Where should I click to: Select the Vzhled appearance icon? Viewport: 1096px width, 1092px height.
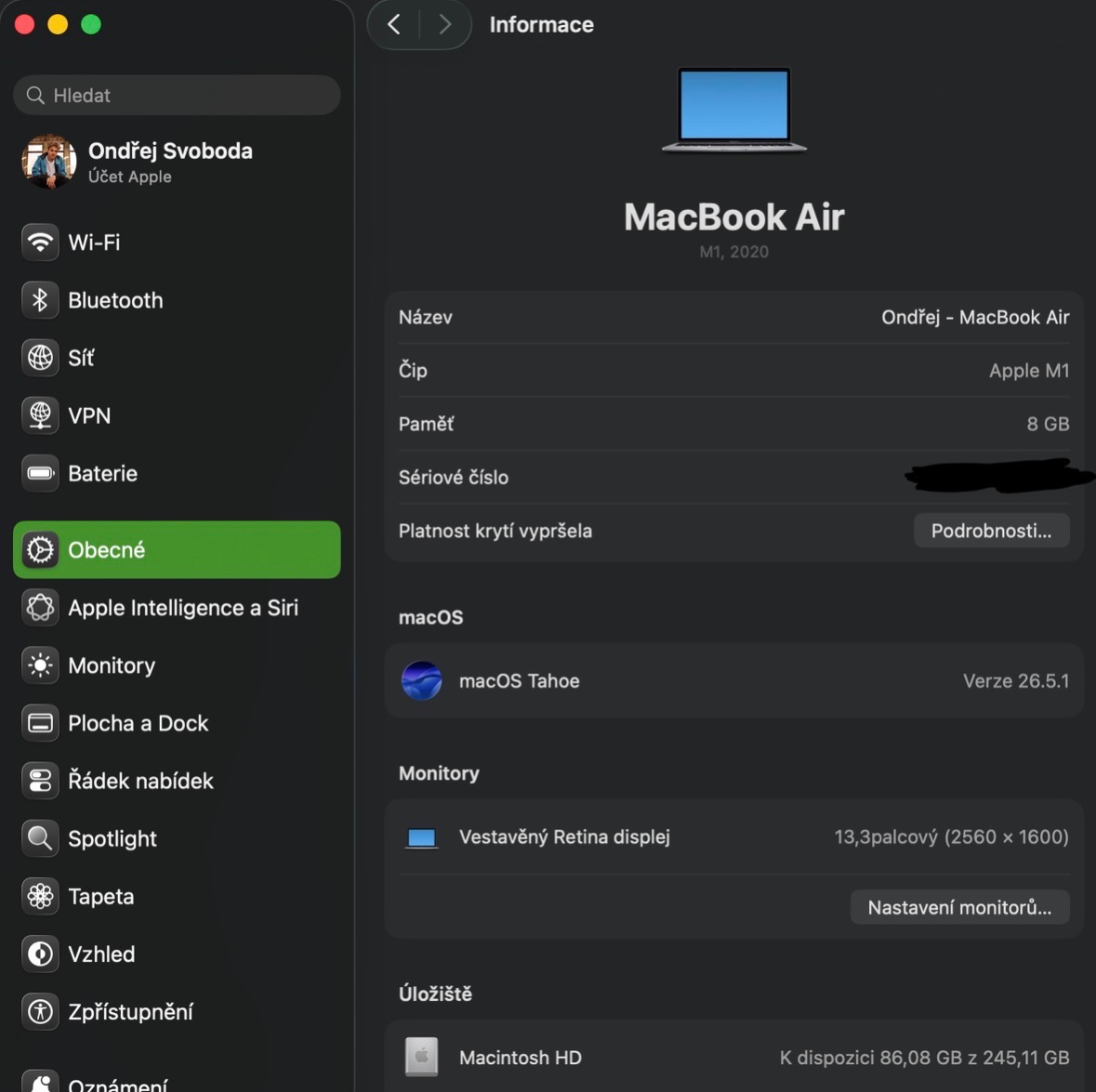click(x=40, y=954)
